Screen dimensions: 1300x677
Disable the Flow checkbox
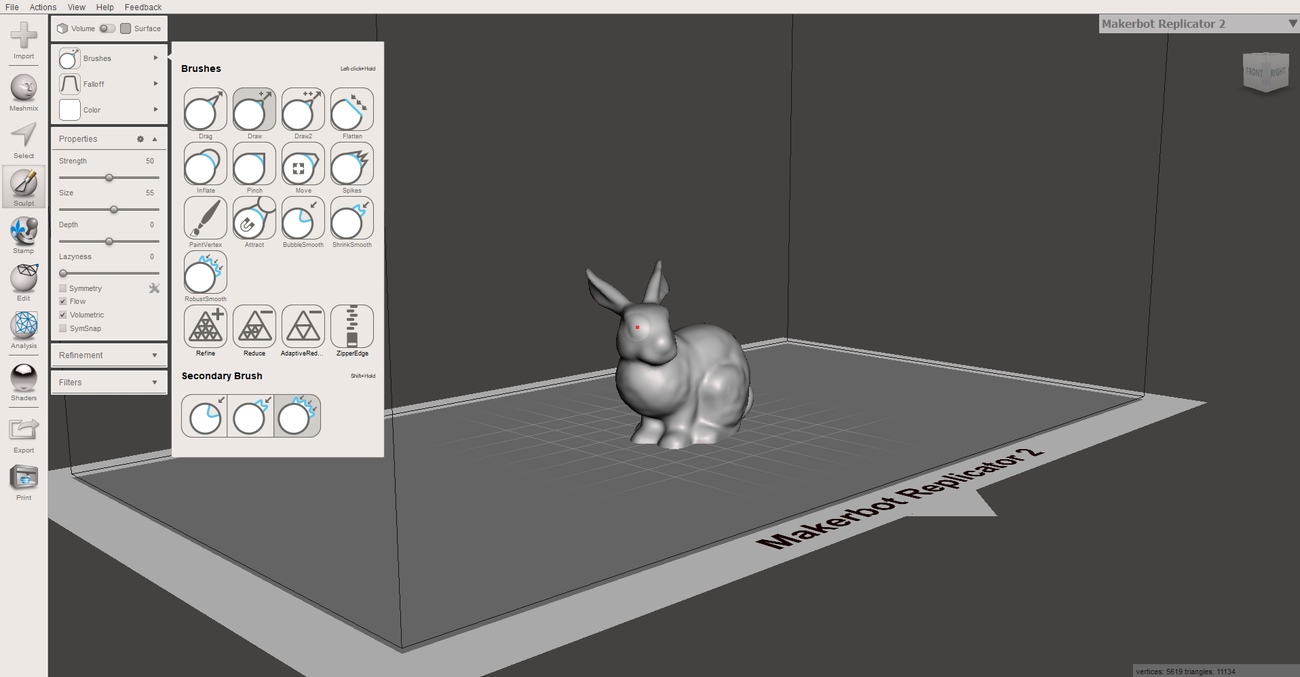(x=62, y=301)
